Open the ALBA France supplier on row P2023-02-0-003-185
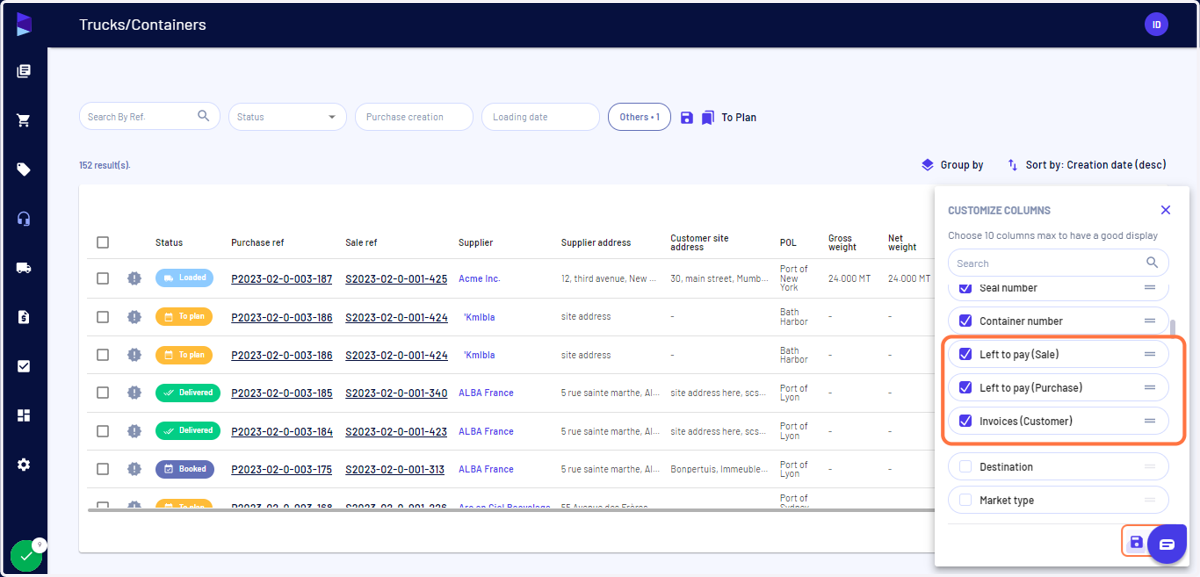 pos(486,393)
